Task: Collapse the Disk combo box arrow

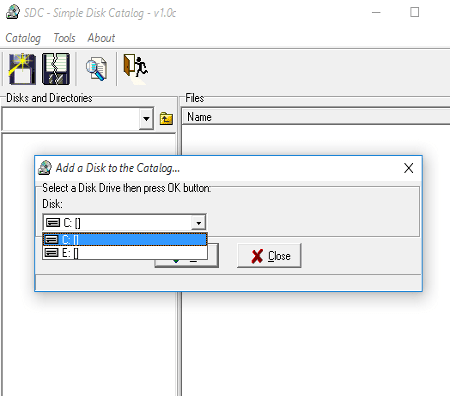Action: click(x=199, y=223)
